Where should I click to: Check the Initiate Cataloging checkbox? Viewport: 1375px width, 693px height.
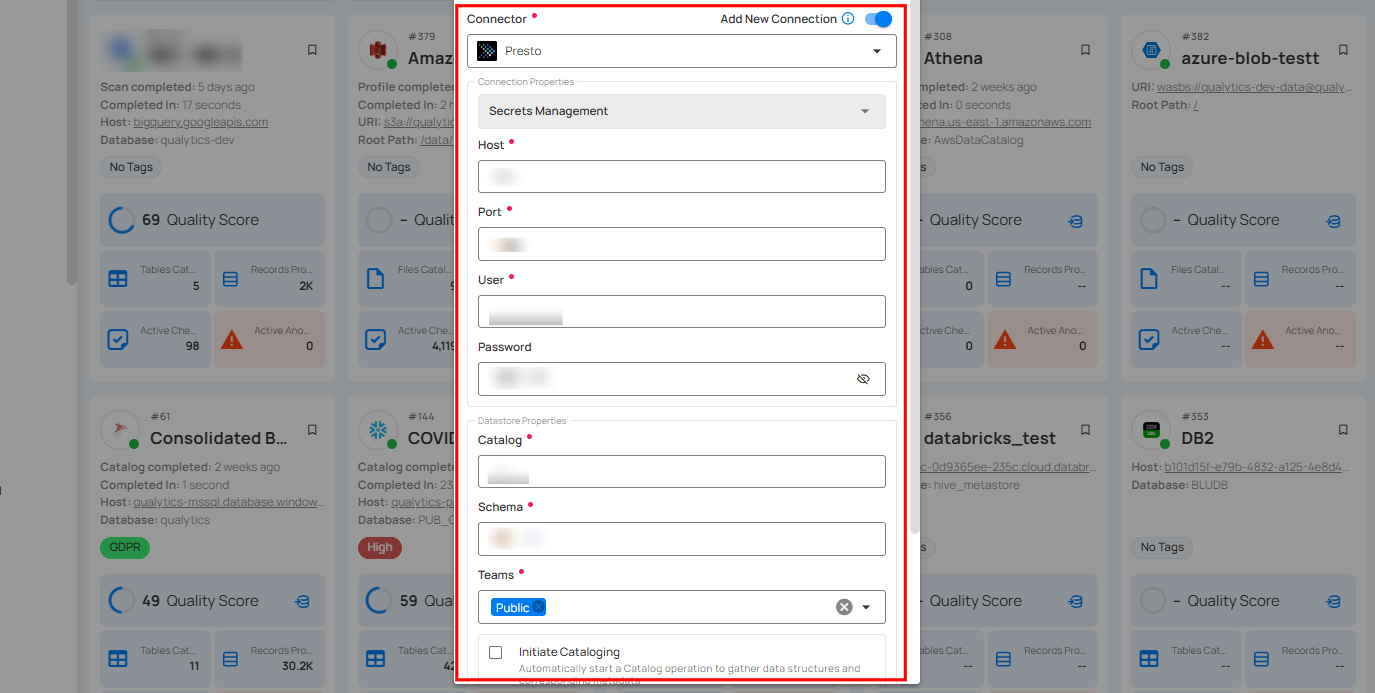[495, 653]
